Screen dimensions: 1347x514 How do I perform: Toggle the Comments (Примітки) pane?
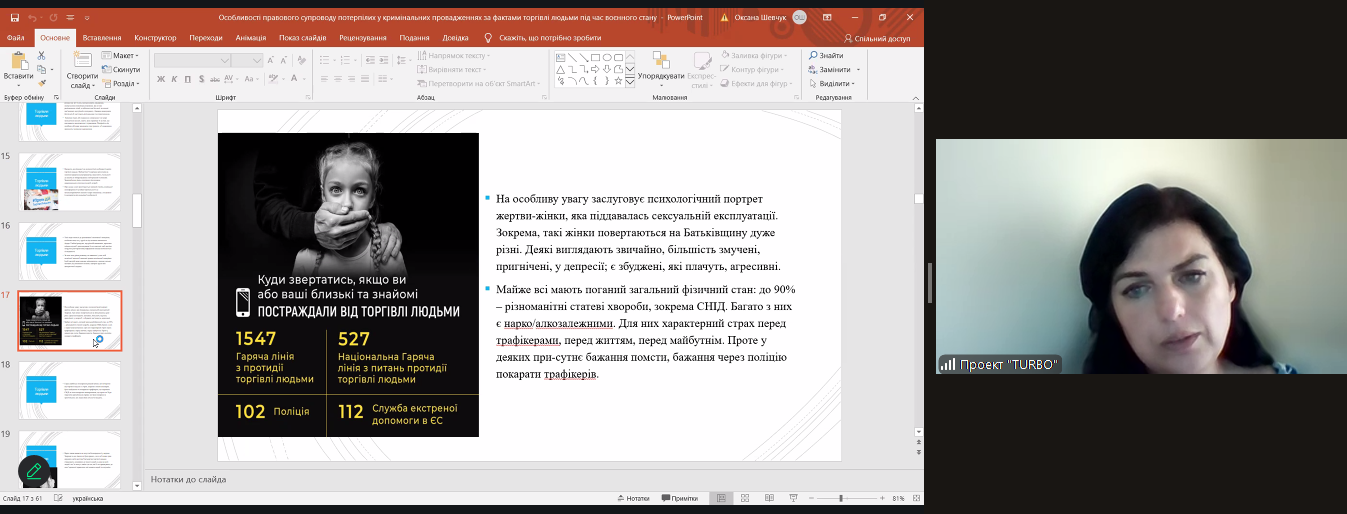click(x=679, y=498)
